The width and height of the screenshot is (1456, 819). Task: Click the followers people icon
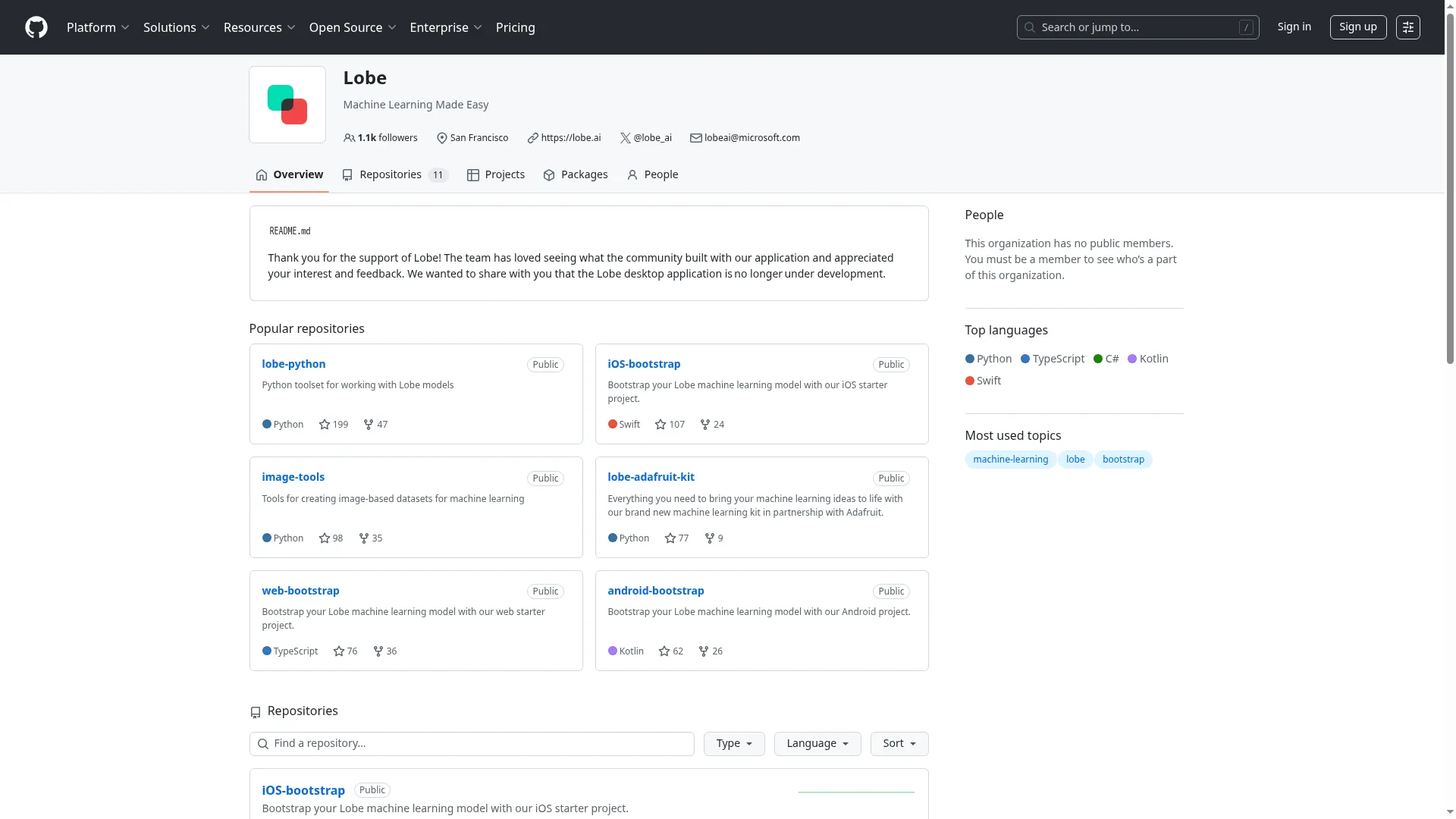tap(349, 138)
